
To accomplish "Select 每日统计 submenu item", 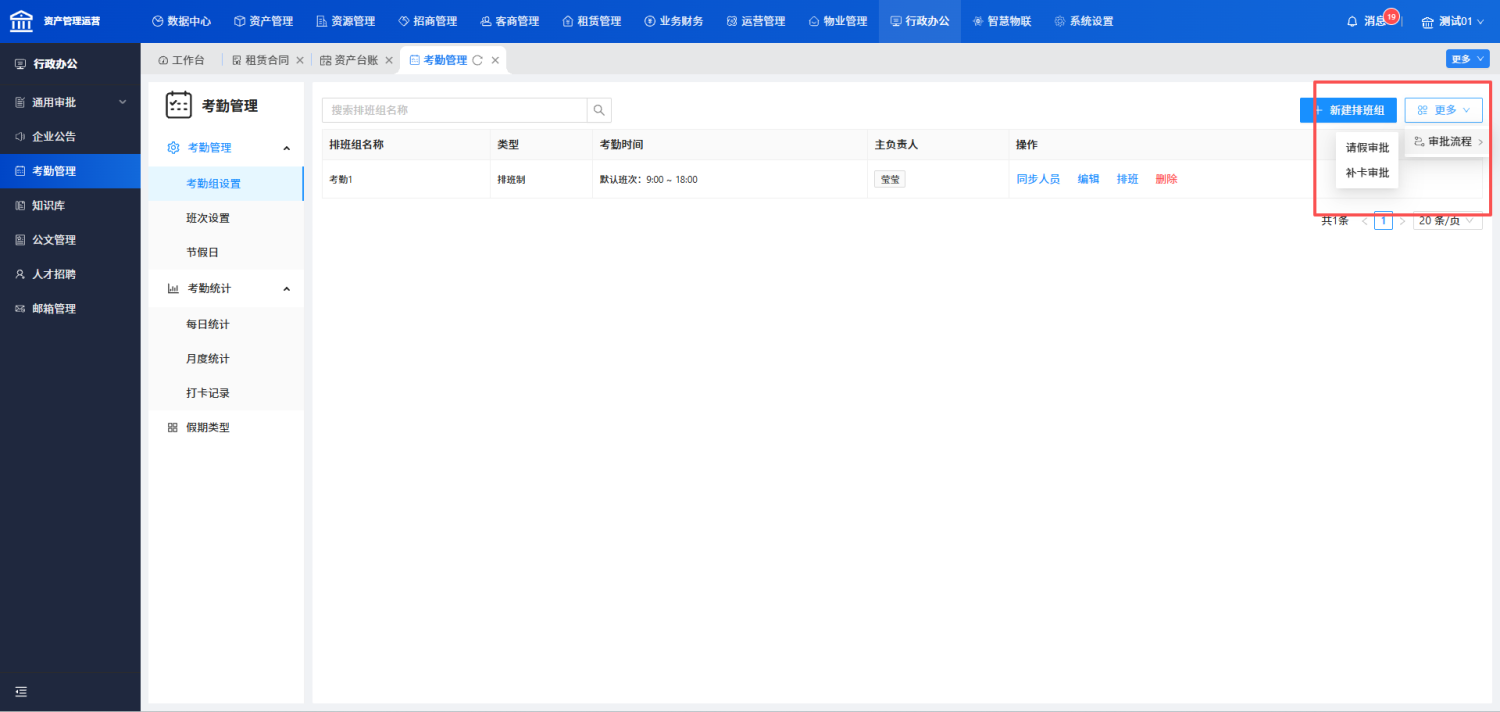I will coord(226,325).
